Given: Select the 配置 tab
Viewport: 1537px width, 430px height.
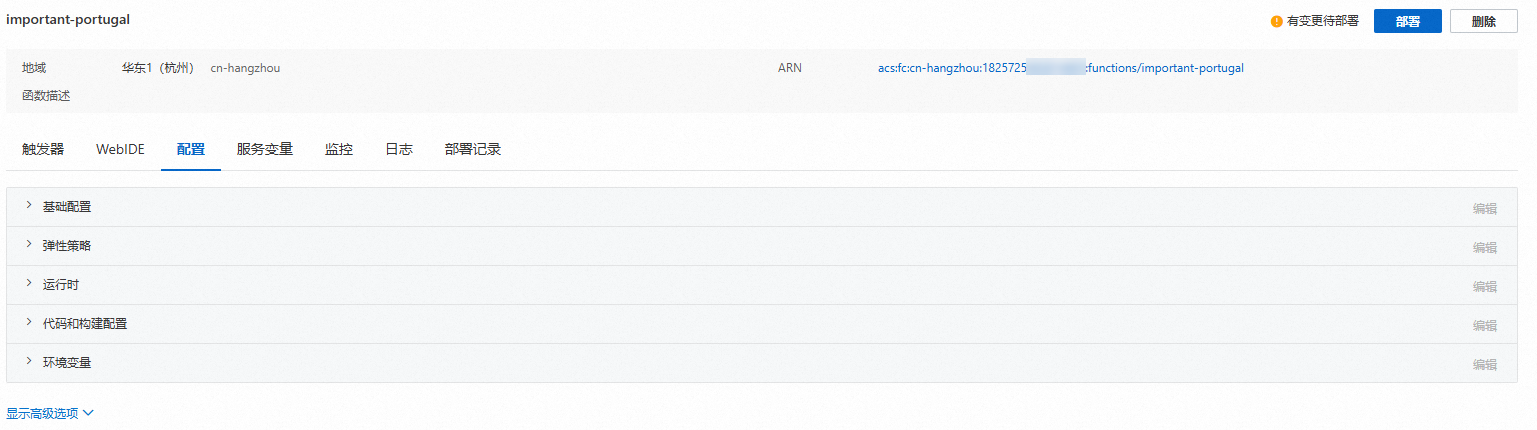Looking at the screenshot, I should (x=191, y=150).
